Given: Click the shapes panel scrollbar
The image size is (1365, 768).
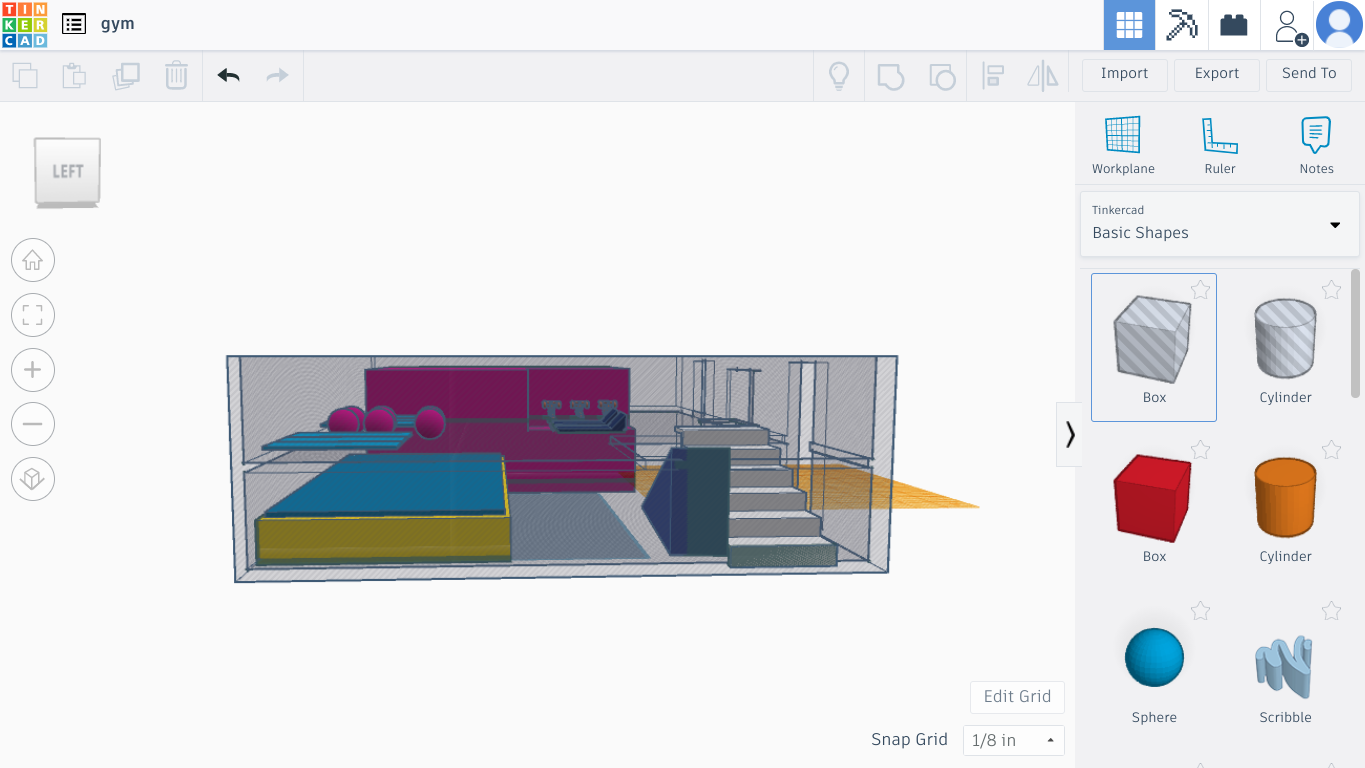Looking at the screenshot, I should [x=1356, y=332].
